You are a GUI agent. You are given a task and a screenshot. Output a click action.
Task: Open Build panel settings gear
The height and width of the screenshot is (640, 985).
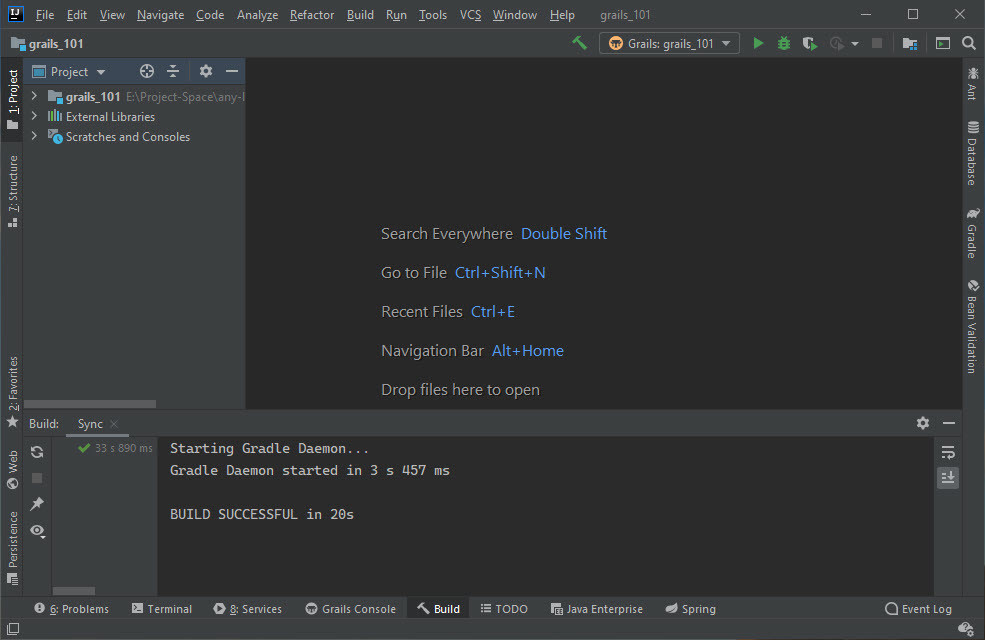point(922,423)
